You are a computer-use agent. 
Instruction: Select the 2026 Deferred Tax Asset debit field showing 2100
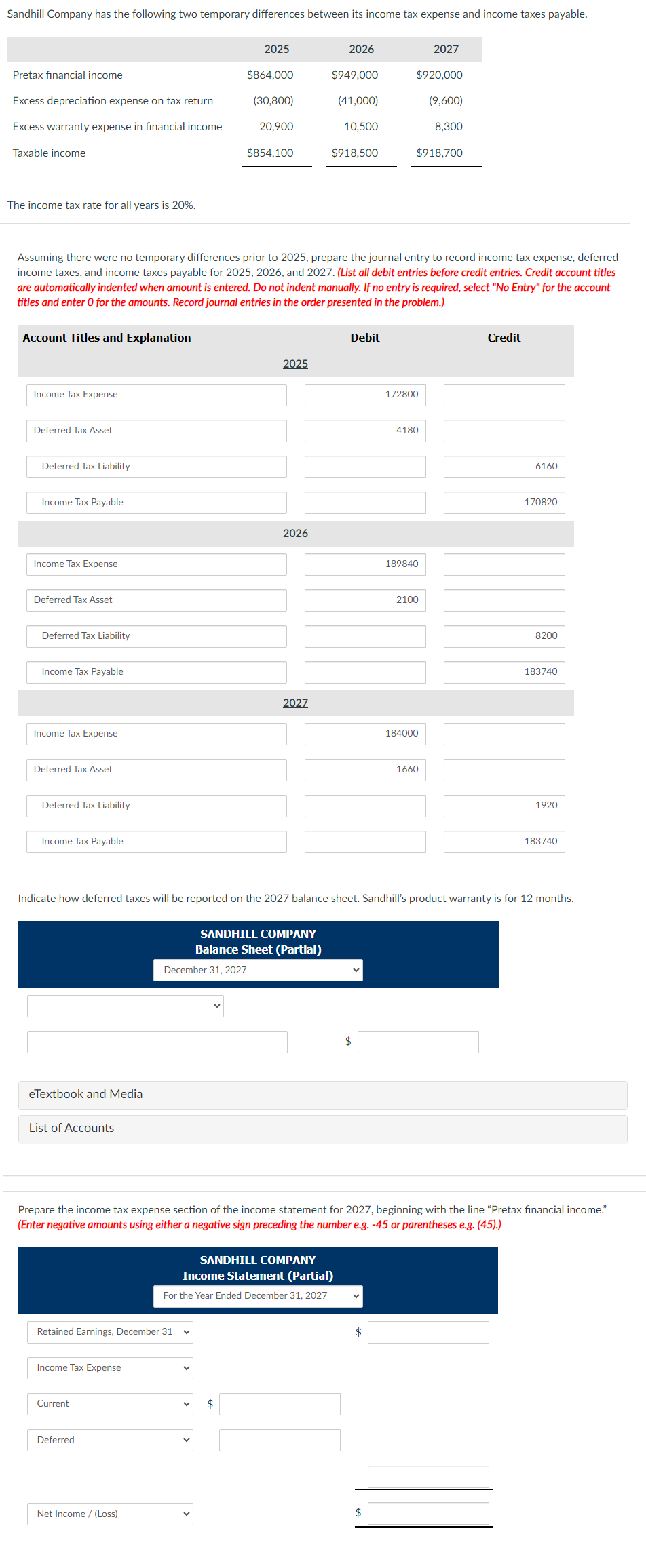[365, 600]
